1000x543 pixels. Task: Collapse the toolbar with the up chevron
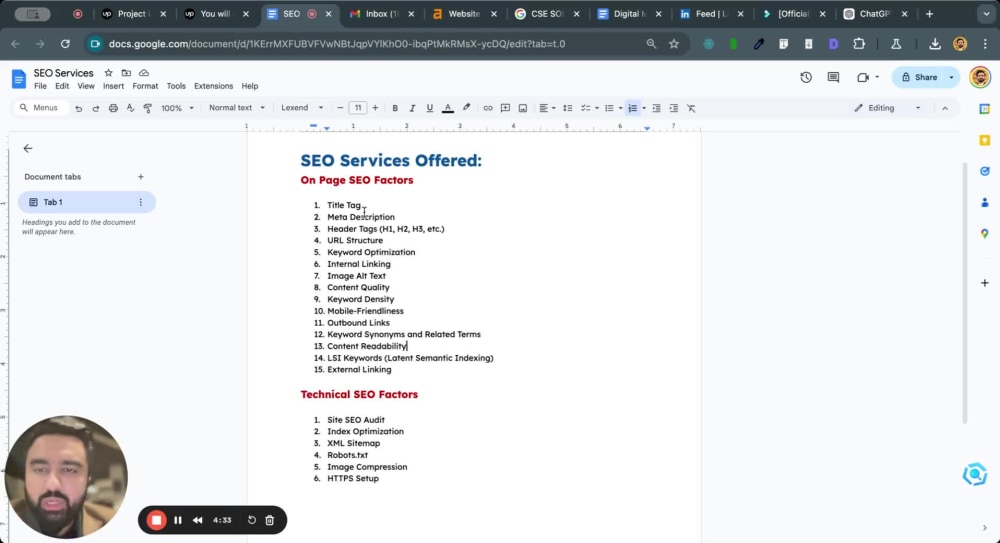pyautogui.click(x=945, y=108)
